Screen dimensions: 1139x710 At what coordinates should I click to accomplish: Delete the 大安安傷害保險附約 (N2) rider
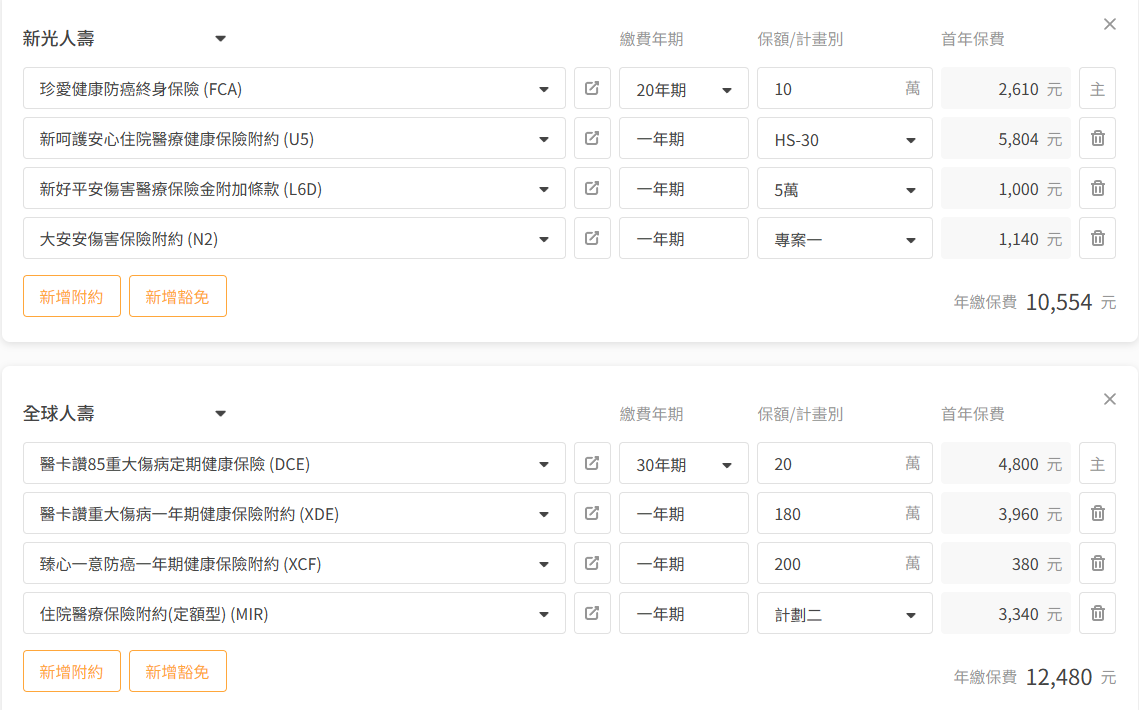point(1097,238)
